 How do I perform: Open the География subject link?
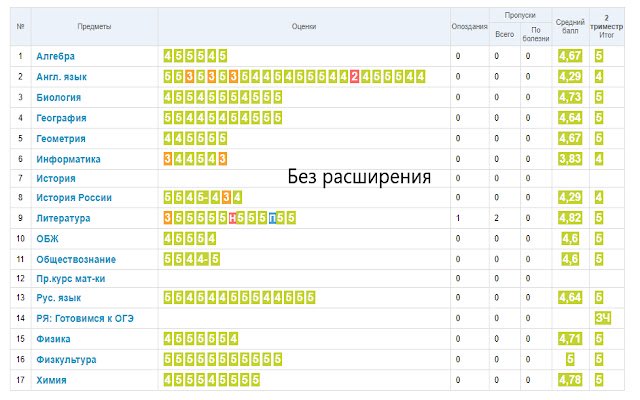click(x=61, y=118)
